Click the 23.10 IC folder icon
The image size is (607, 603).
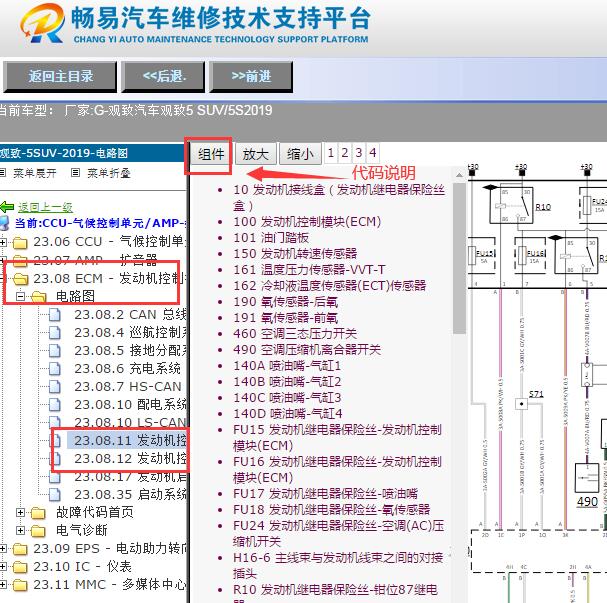tap(20, 567)
